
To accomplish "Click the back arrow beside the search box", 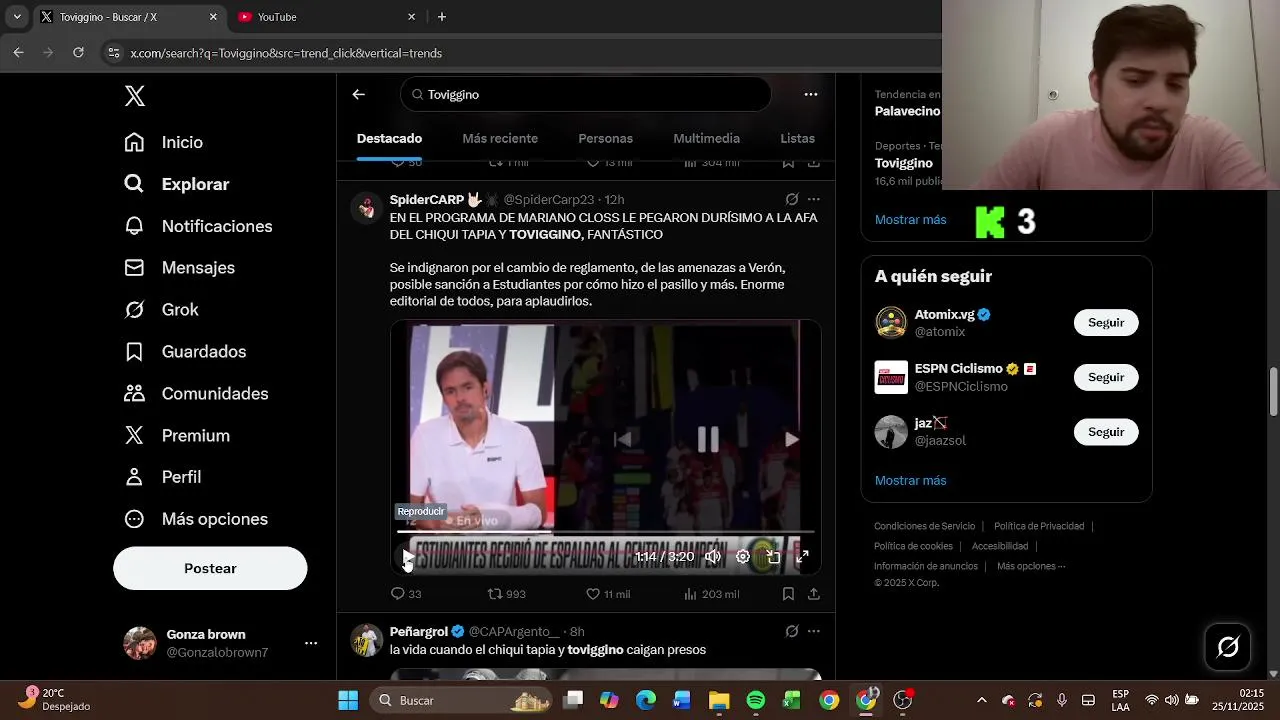I will 359,94.
